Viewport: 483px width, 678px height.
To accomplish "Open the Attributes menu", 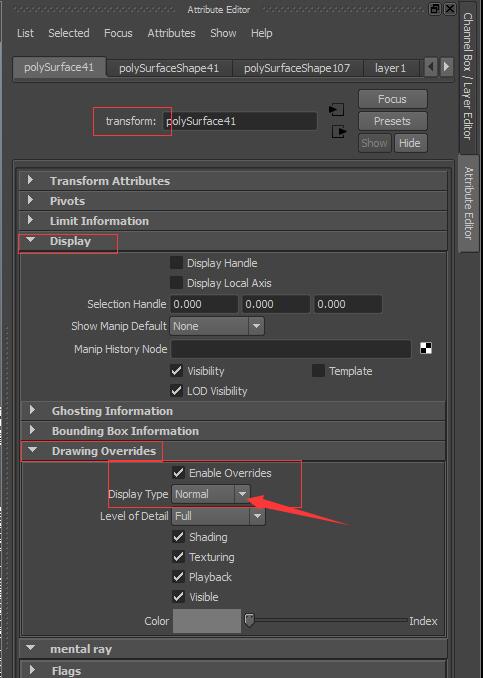I will (x=171, y=33).
